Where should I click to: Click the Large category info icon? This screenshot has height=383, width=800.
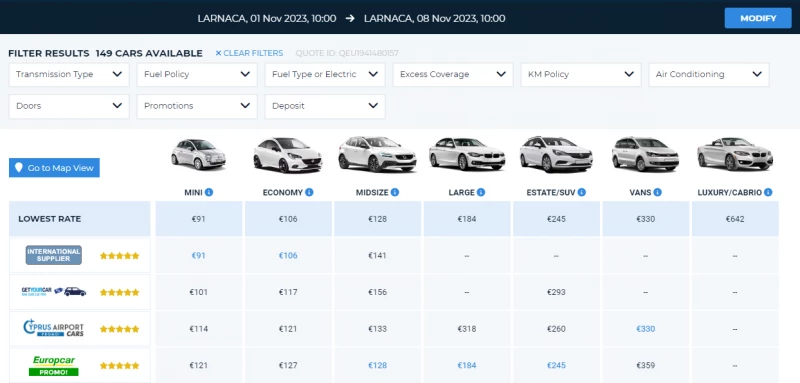(481, 192)
